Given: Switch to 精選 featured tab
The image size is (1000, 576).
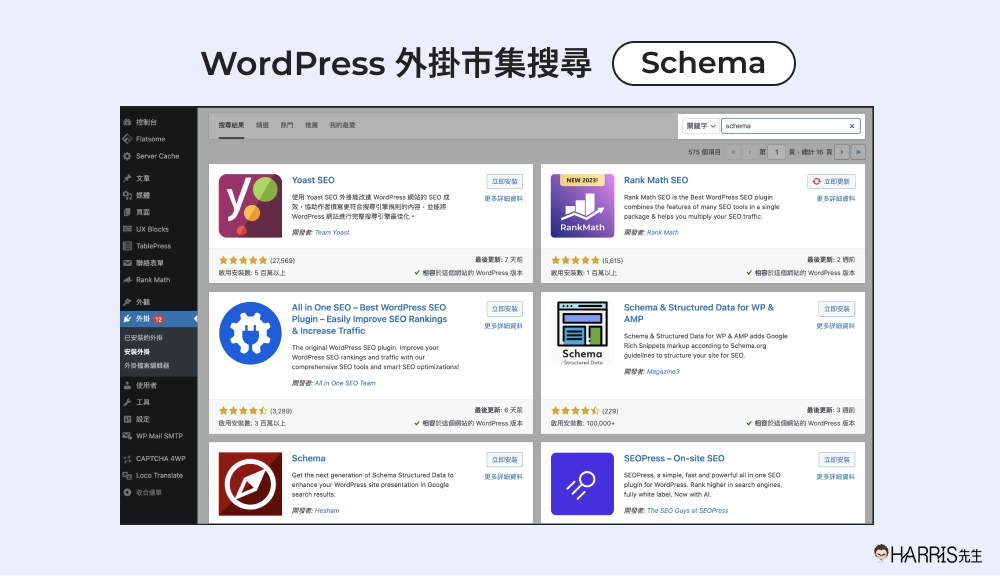Looking at the screenshot, I should [x=262, y=126].
